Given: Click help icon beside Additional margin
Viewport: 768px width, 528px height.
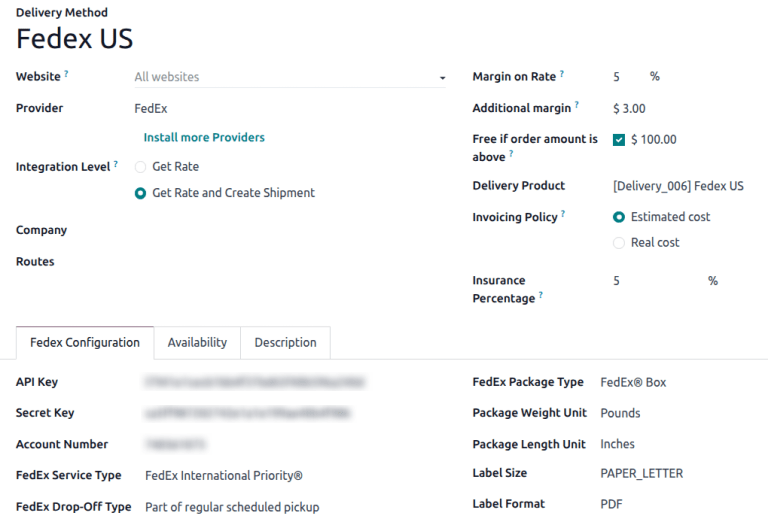Looking at the screenshot, I should 577,105.
